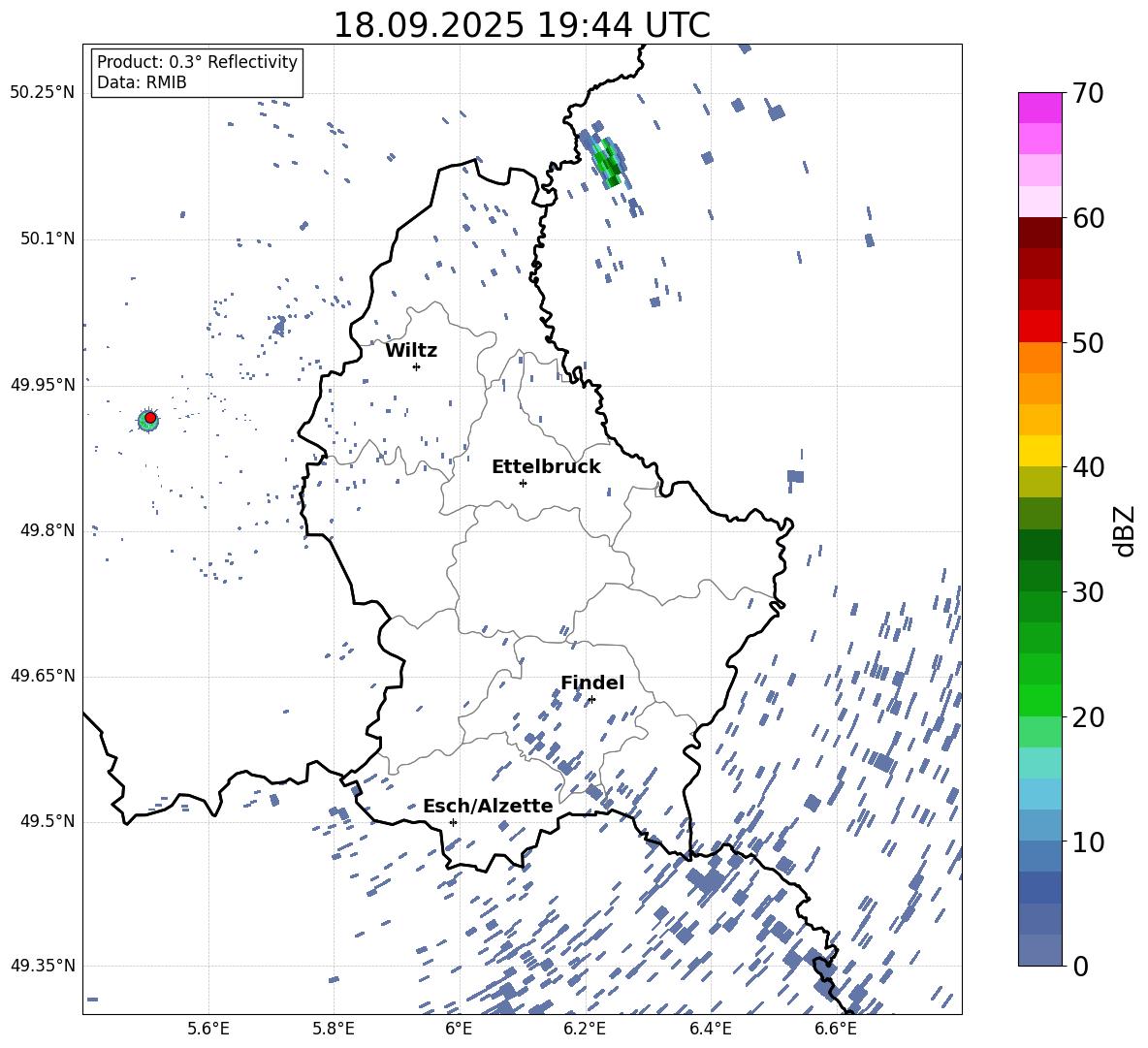Click the Wiltz city label
Viewport: 1148px width, 1048px height.
tap(411, 351)
